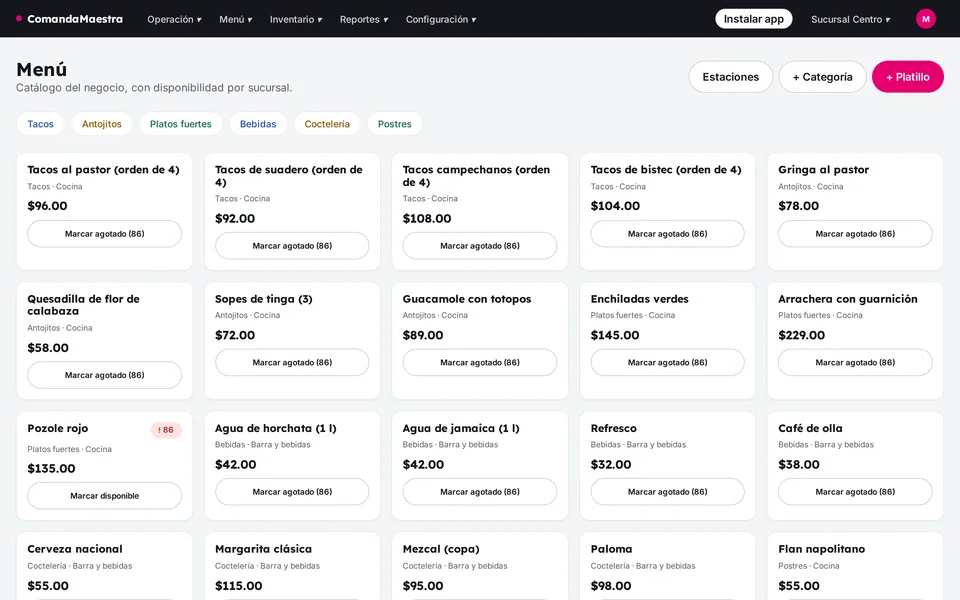
Task: Mark Sopes de tinga as agotado
Action: pyautogui.click(x=292, y=362)
